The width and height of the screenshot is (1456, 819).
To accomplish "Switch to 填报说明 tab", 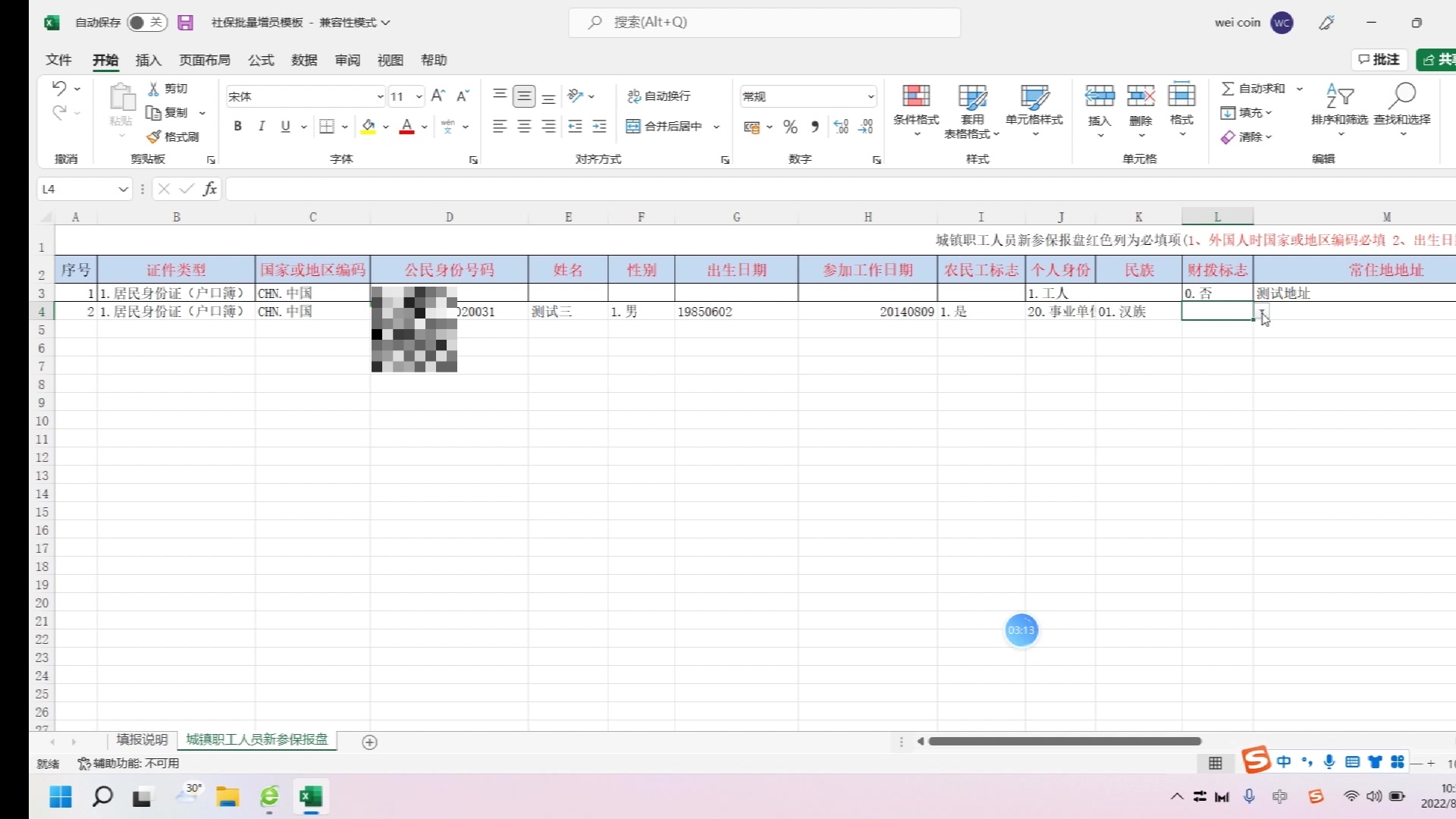I will click(141, 740).
